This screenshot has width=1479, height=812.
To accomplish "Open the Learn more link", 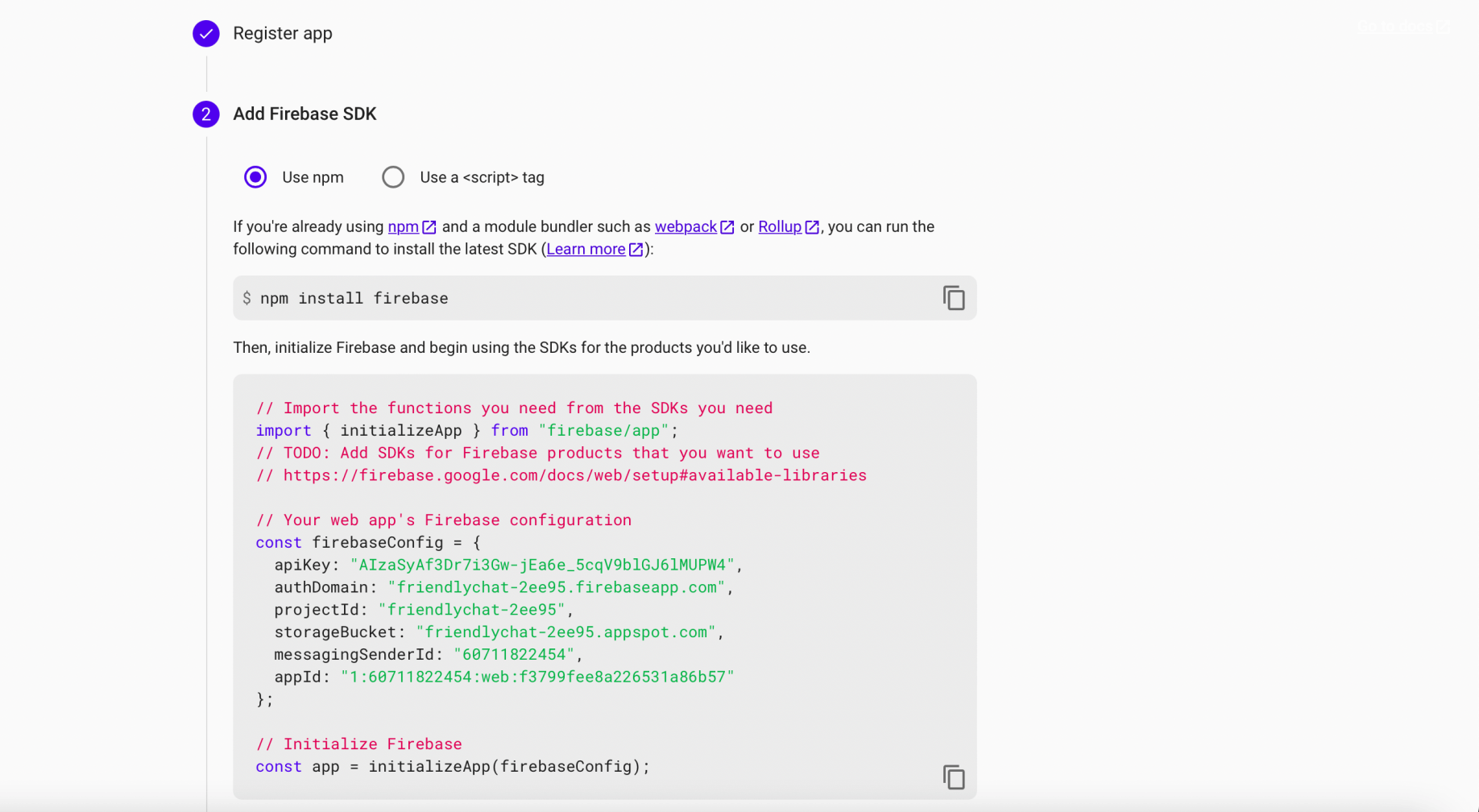I will pos(586,250).
